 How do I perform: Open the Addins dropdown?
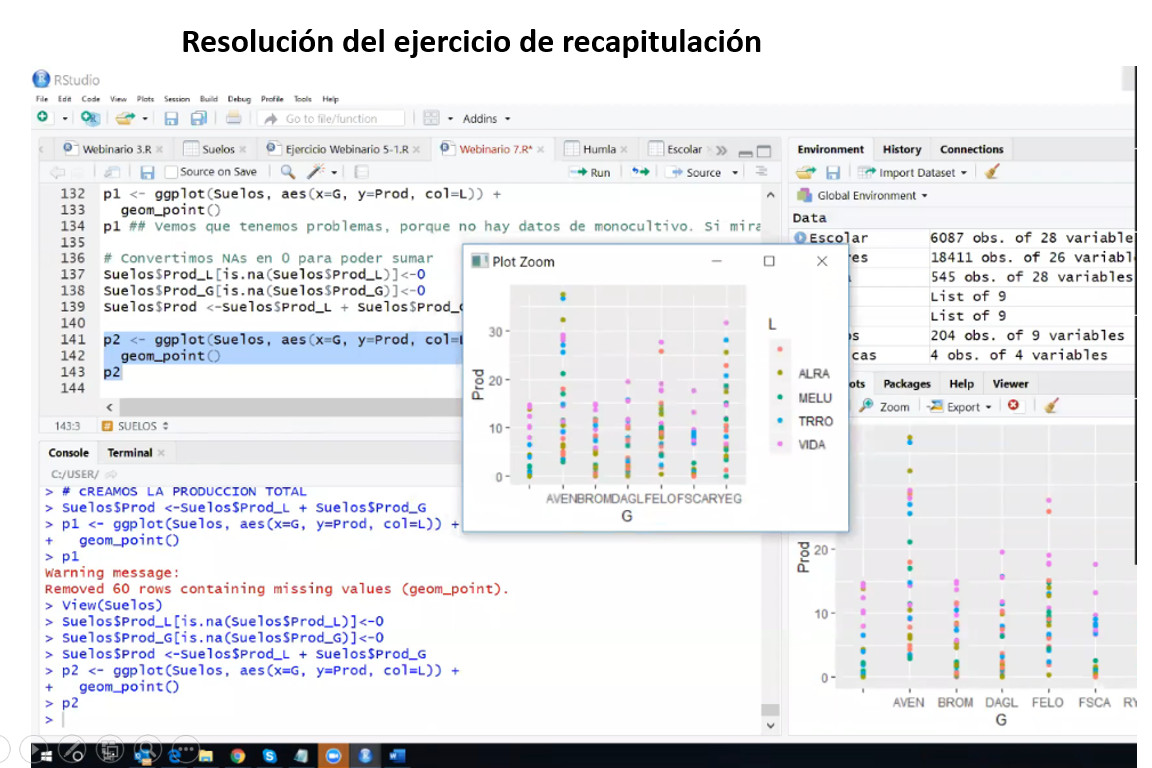click(x=486, y=118)
